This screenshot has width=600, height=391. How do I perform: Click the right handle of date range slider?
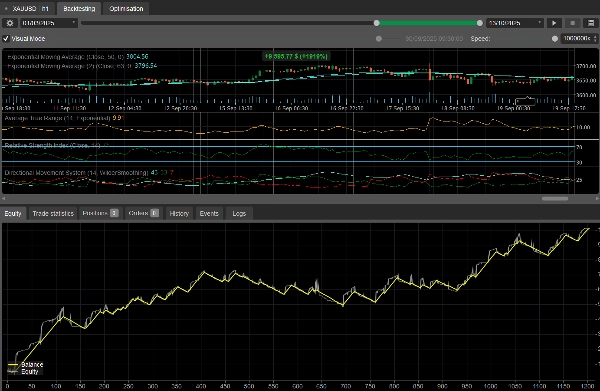pyautogui.click(x=479, y=23)
